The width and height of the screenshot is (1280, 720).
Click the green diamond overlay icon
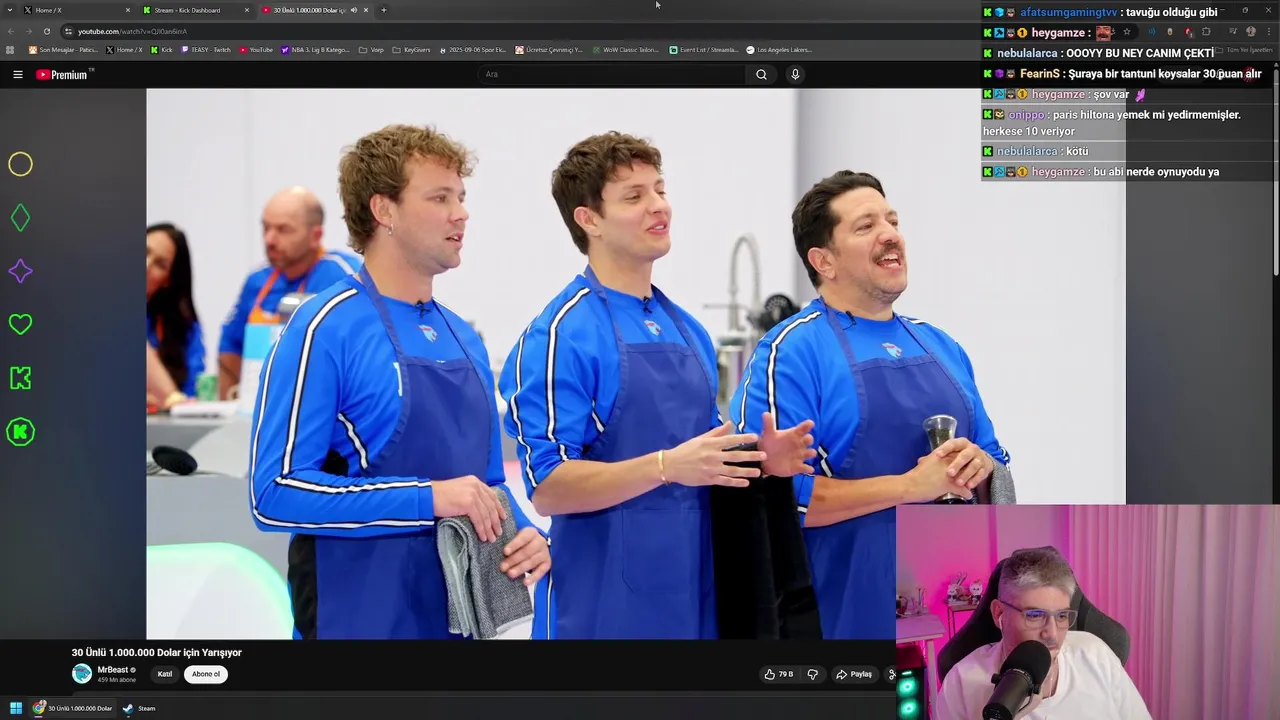click(20, 218)
